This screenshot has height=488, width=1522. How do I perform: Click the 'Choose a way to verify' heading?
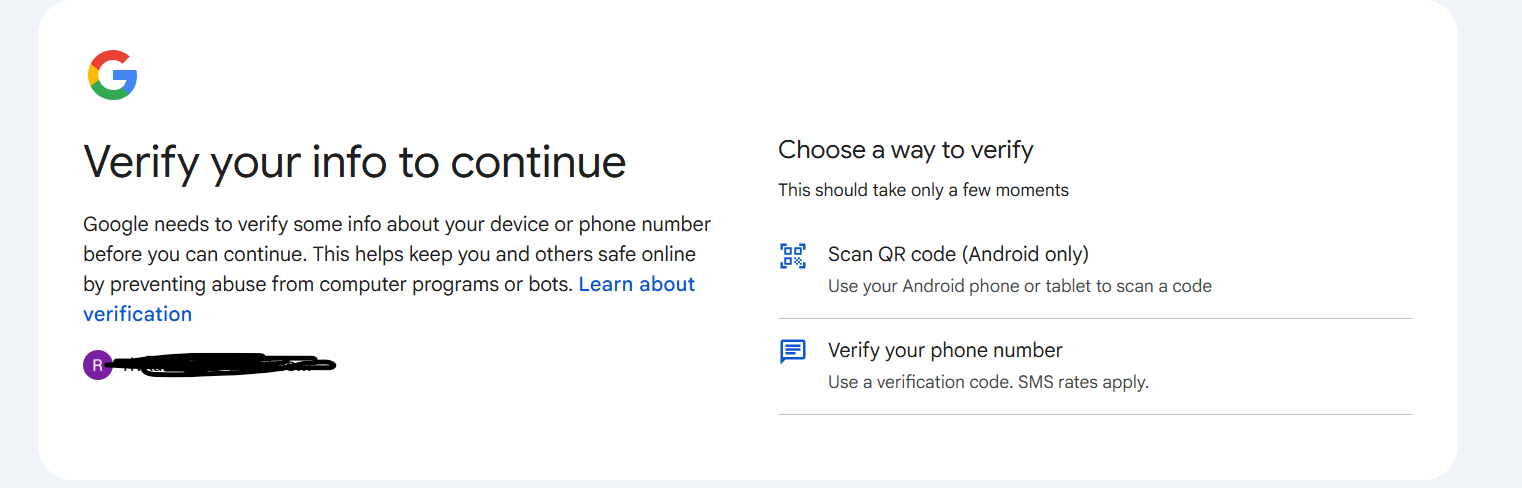pos(905,150)
